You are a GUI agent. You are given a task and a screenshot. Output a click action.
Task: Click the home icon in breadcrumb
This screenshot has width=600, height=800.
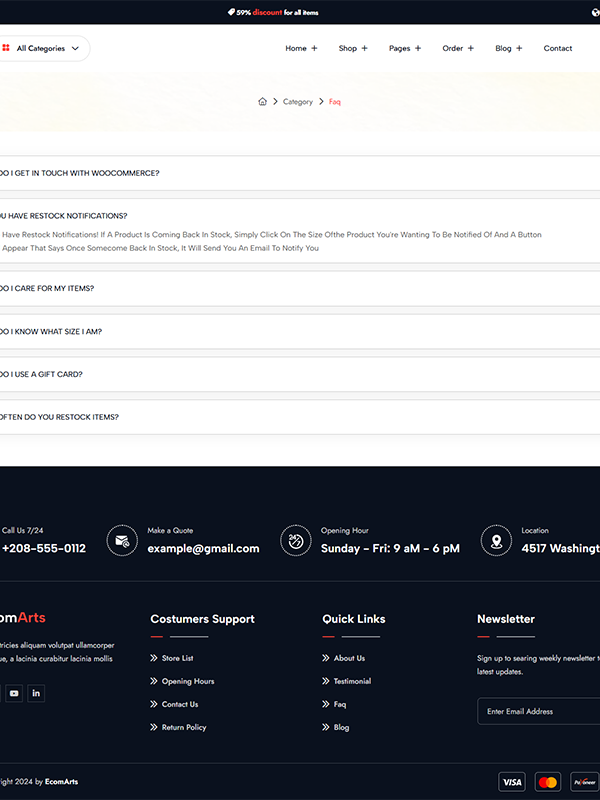[x=262, y=102]
